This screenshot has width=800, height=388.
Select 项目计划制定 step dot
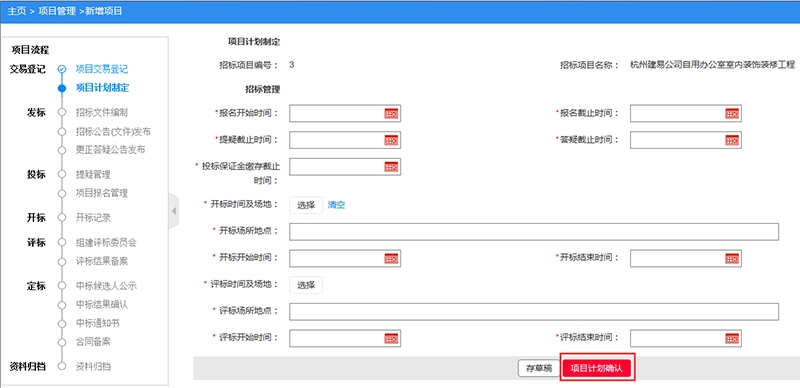[62, 88]
